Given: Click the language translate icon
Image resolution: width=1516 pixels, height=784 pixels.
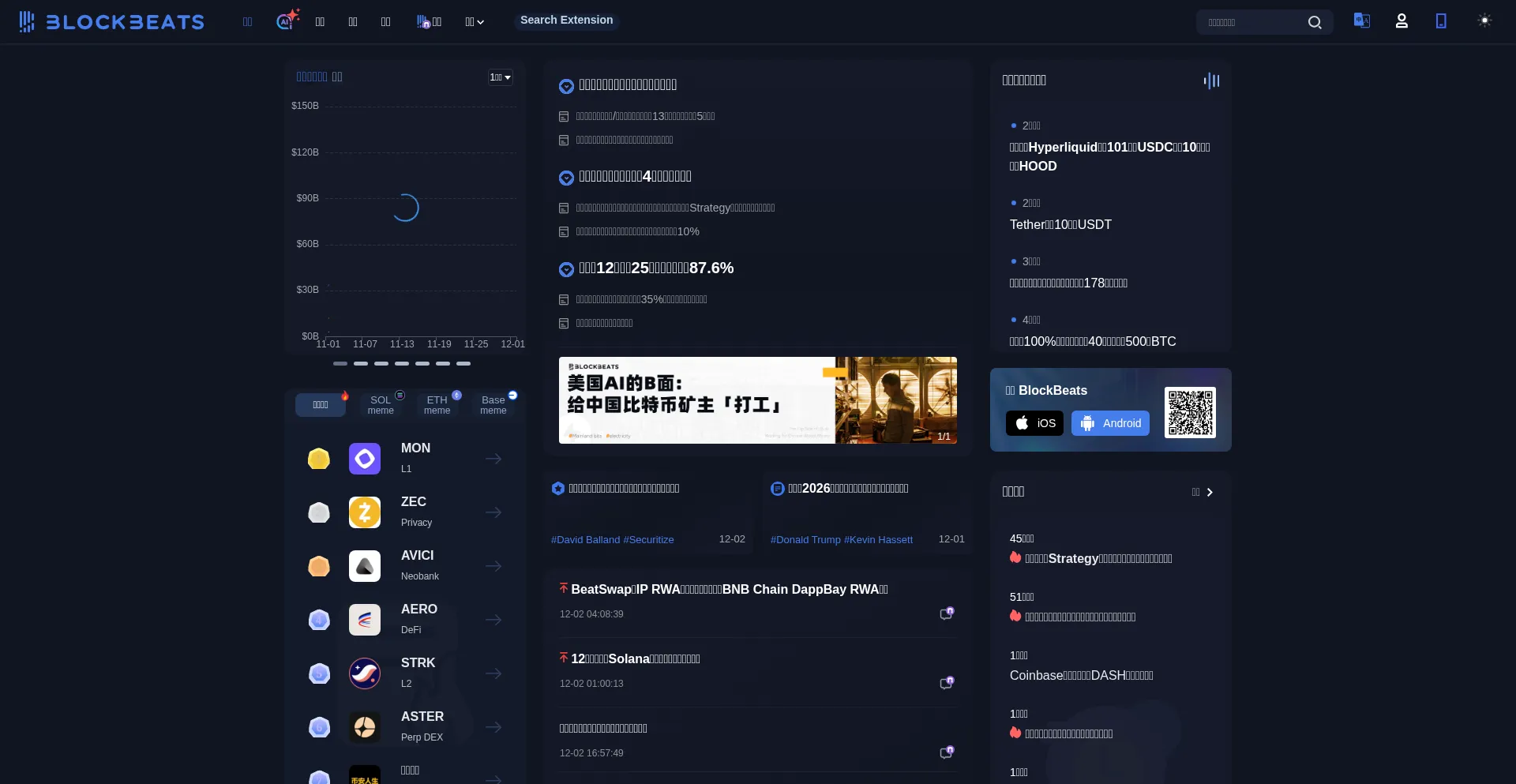Looking at the screenshot, I should 1361,21.
